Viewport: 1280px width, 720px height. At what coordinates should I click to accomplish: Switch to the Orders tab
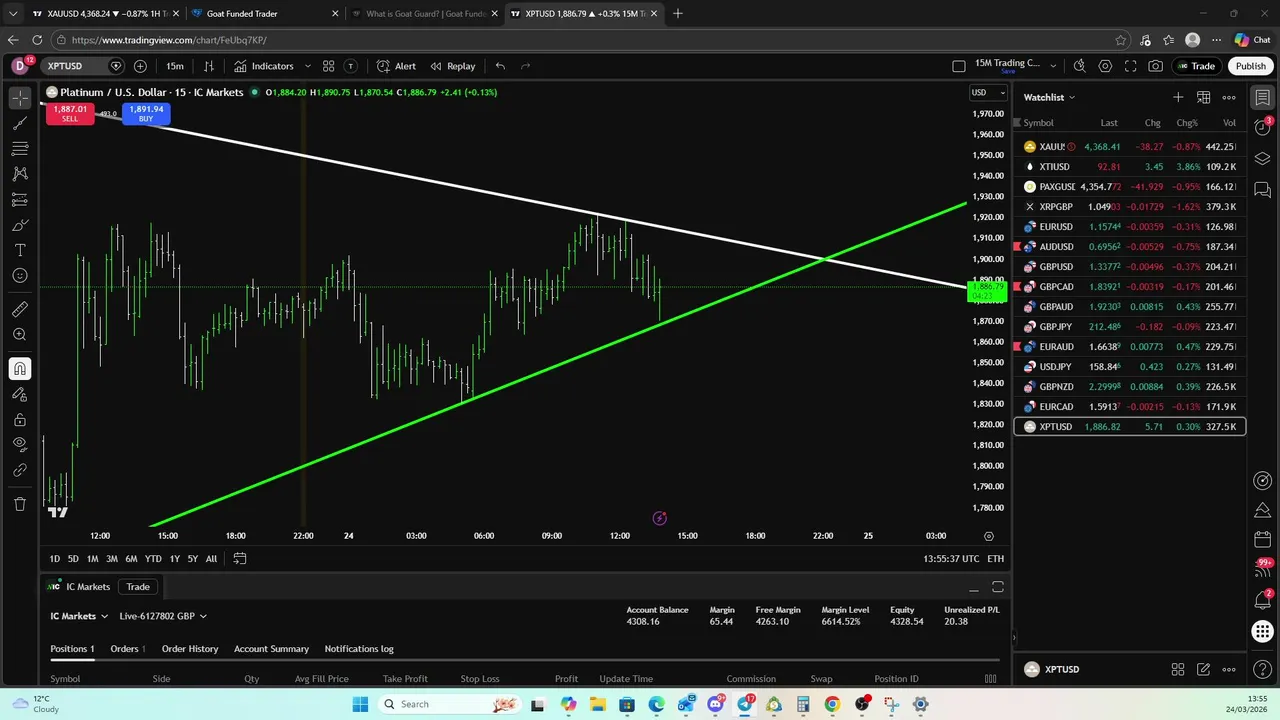[128, 649]
